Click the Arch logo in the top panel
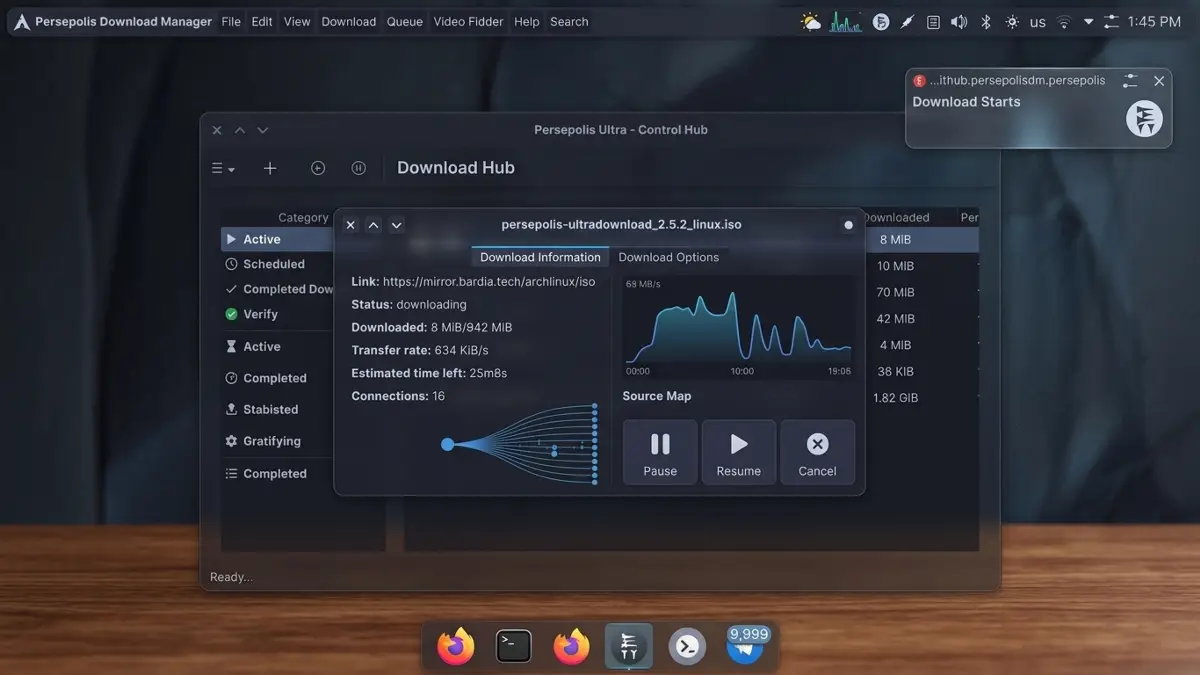1200x675 pixels. [21, 21]
